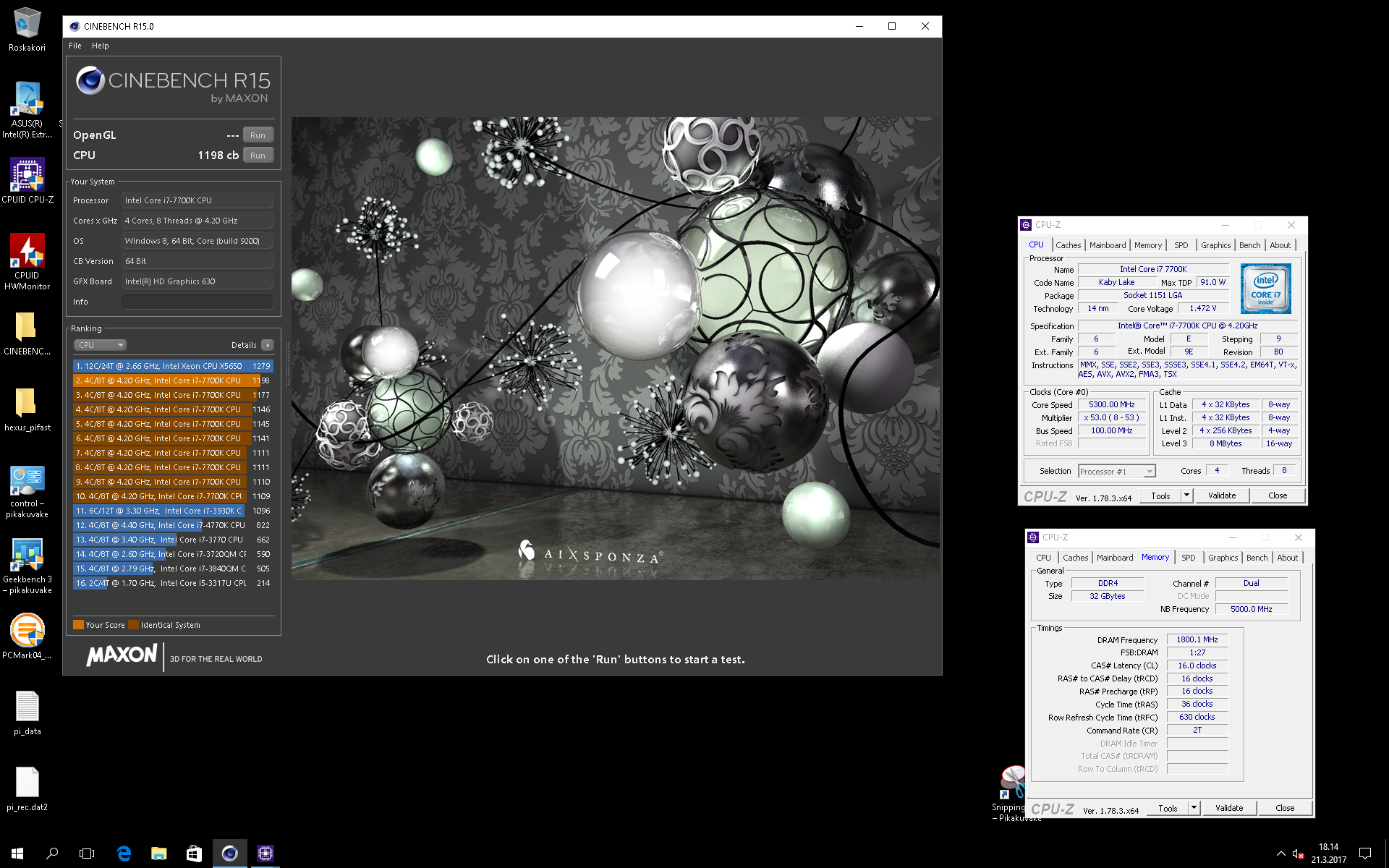Screen dimensions: 1389x868
Task: Open taskbar search
Action: point(52,854)
